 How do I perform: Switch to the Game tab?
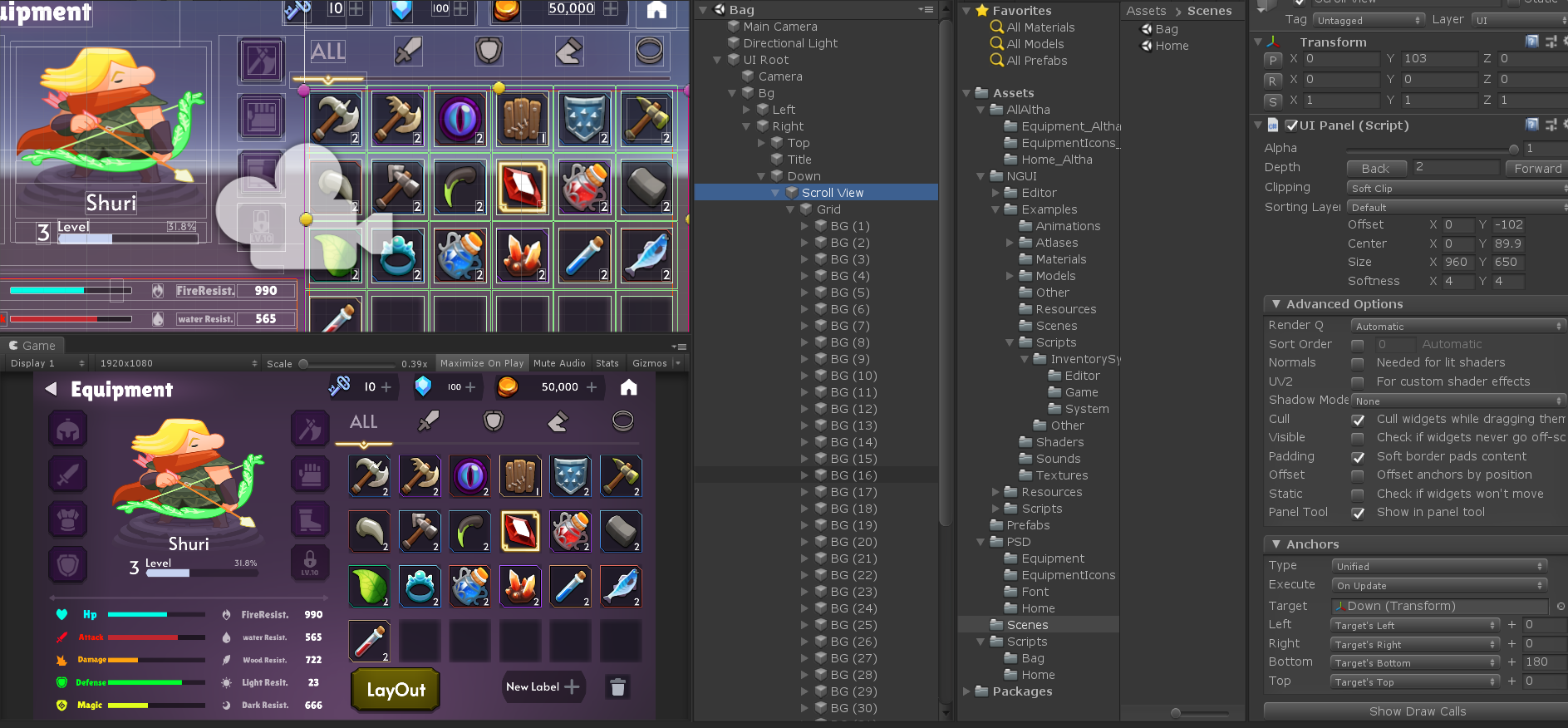point(32,346)
